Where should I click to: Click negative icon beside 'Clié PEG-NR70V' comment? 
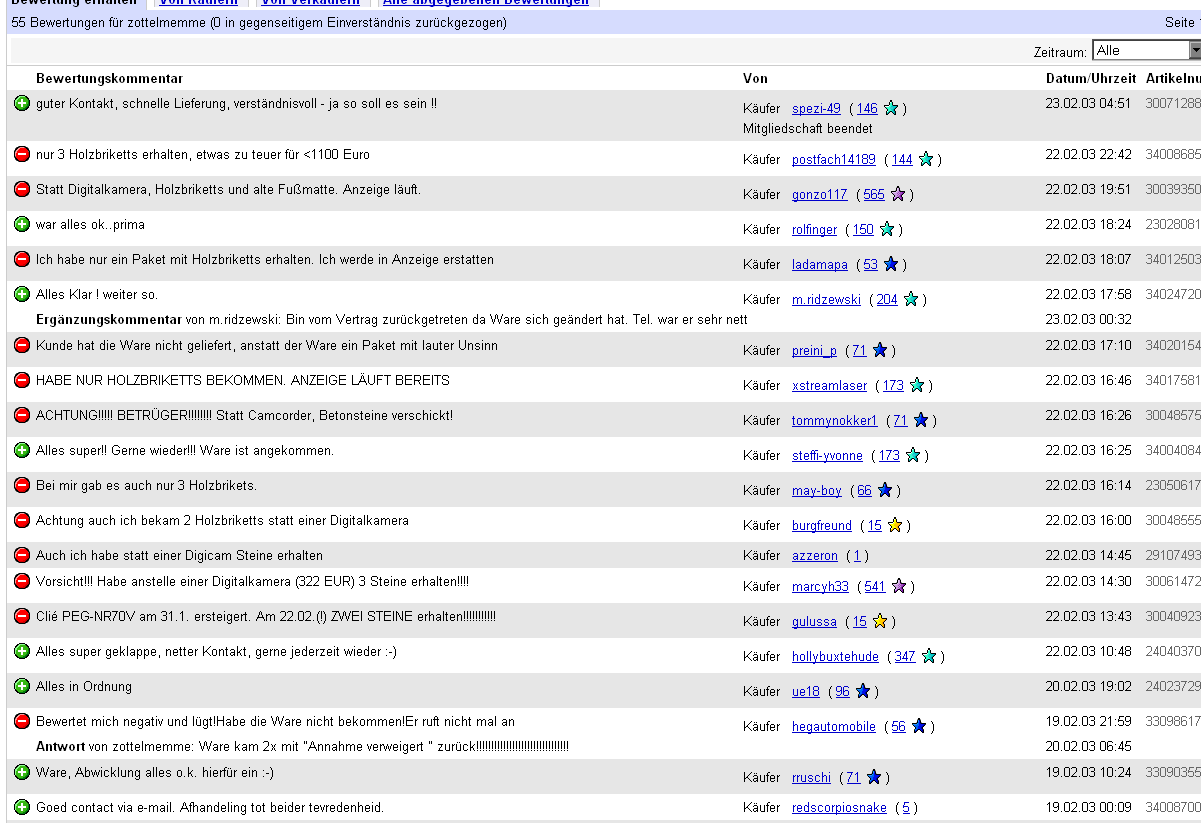click(x=22, y=616)
